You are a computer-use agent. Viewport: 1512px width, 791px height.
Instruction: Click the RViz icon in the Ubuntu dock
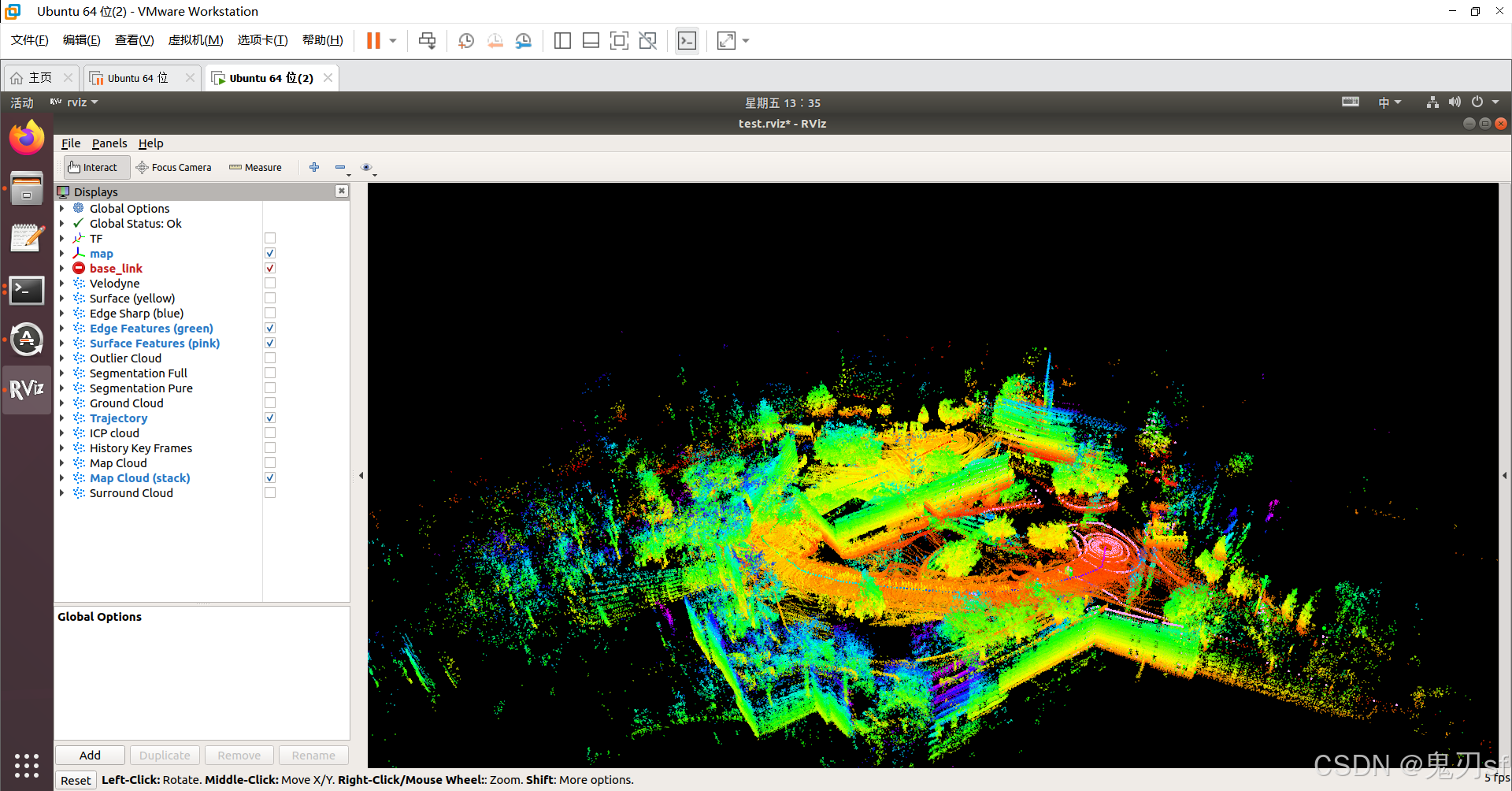point(26,389)
